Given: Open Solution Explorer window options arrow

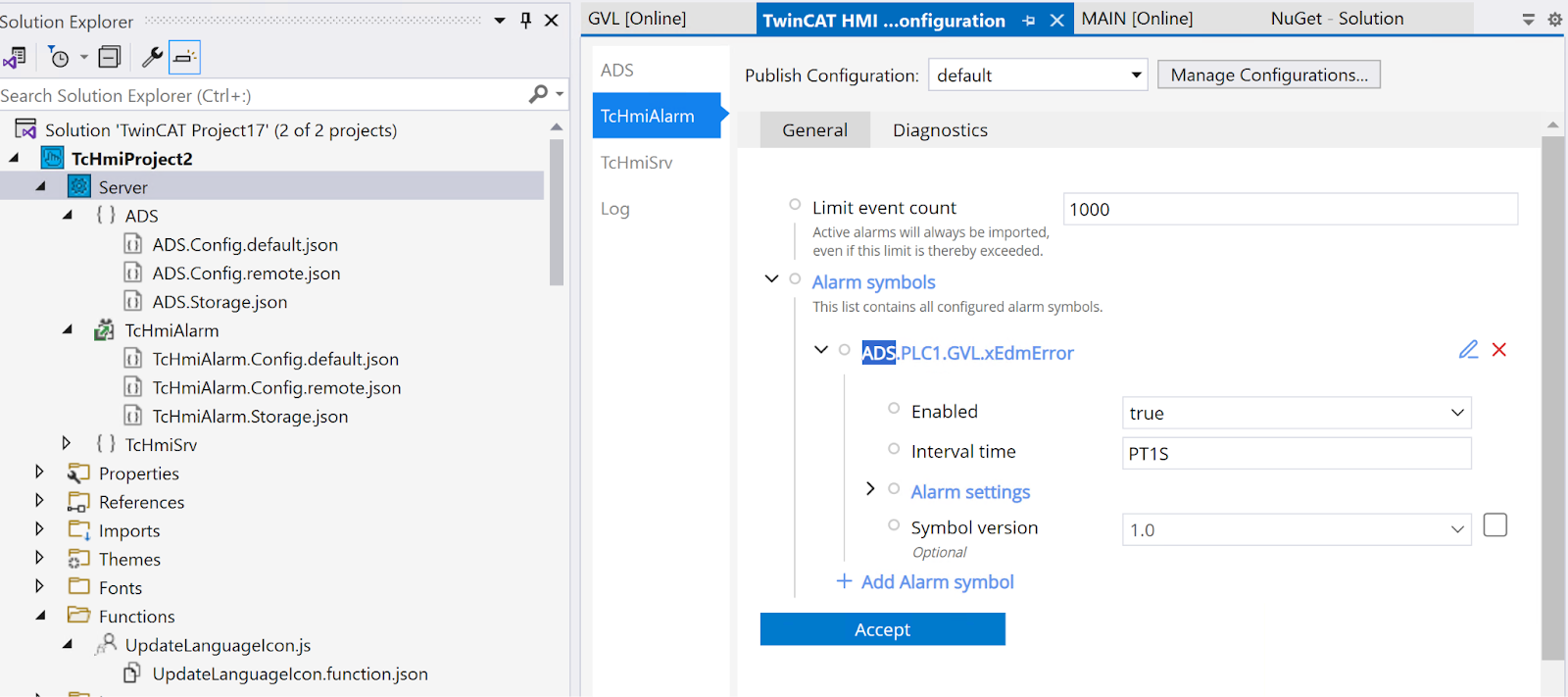Looking at the screenshot, I should point(500,20).
